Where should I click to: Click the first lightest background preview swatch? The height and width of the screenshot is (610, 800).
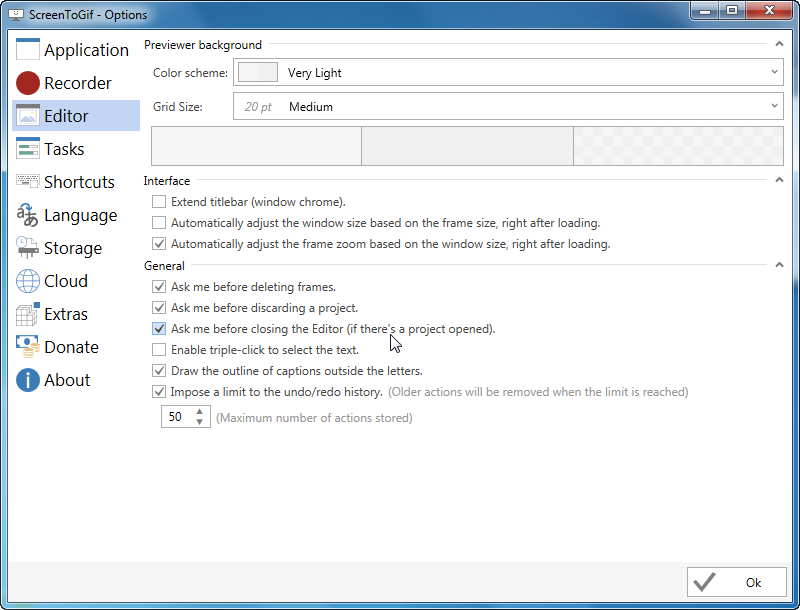(x=257, y=146)
